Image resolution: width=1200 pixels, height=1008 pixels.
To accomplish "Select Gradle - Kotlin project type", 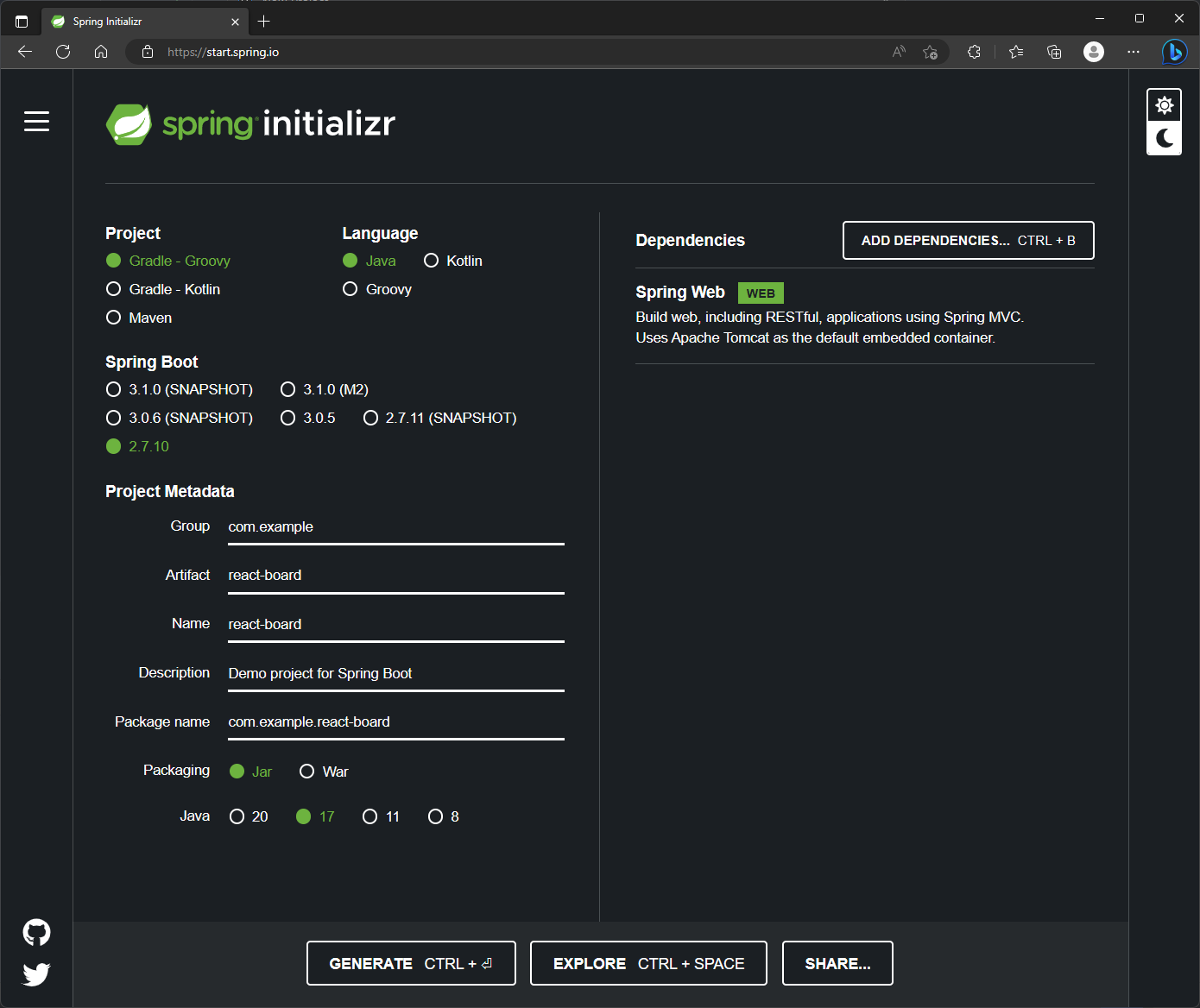I will (x=163, y=289).
